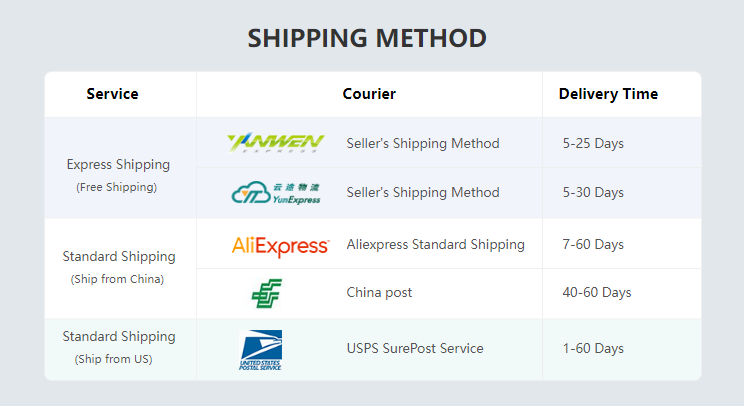744x406 pixels.
Task: Click the YunExpress cloud logo
Action: pos(276,193)
